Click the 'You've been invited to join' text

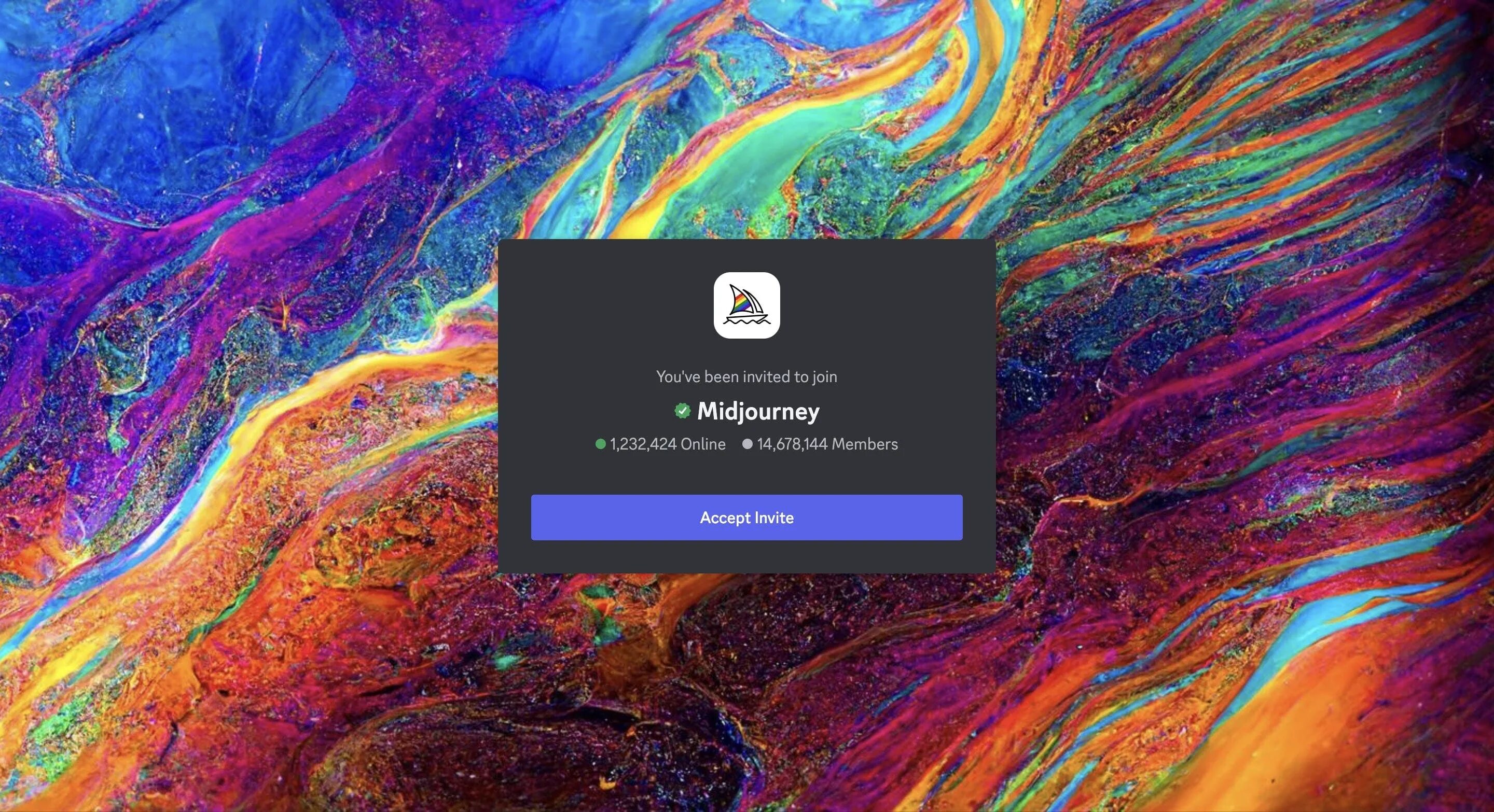[x=746, y=375]
